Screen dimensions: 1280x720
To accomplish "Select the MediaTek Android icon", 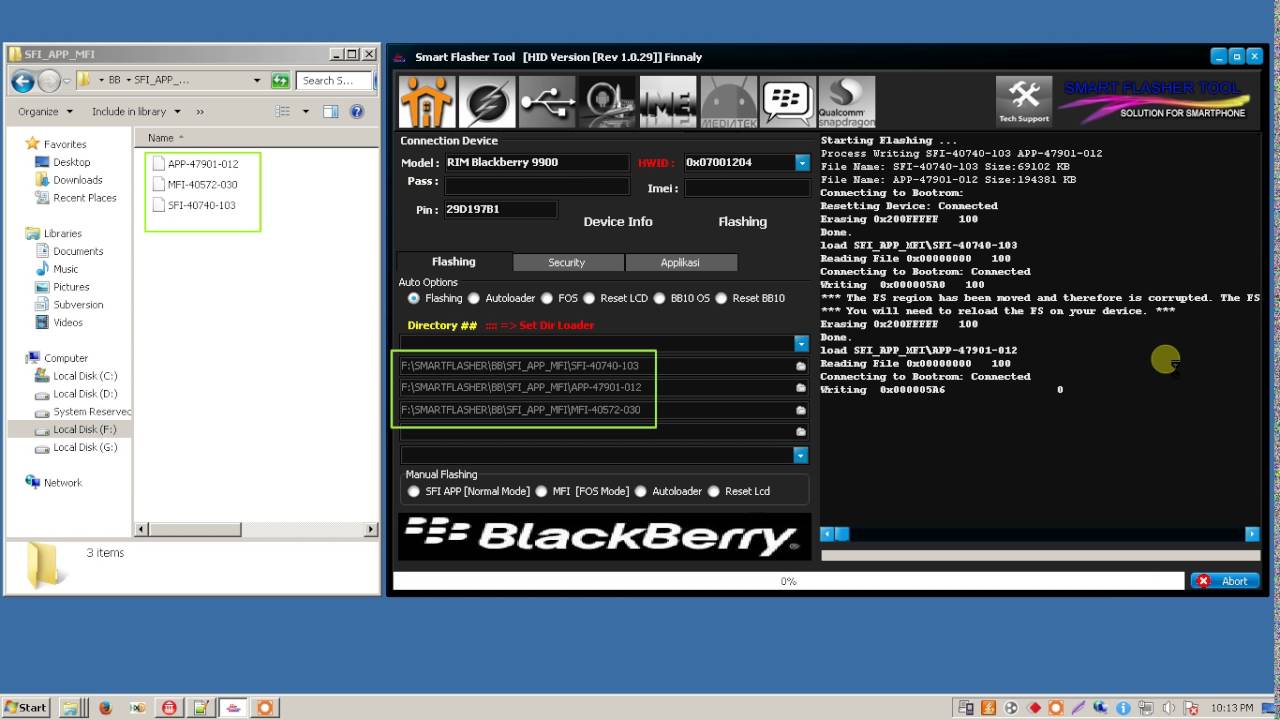I will [728, 102].
